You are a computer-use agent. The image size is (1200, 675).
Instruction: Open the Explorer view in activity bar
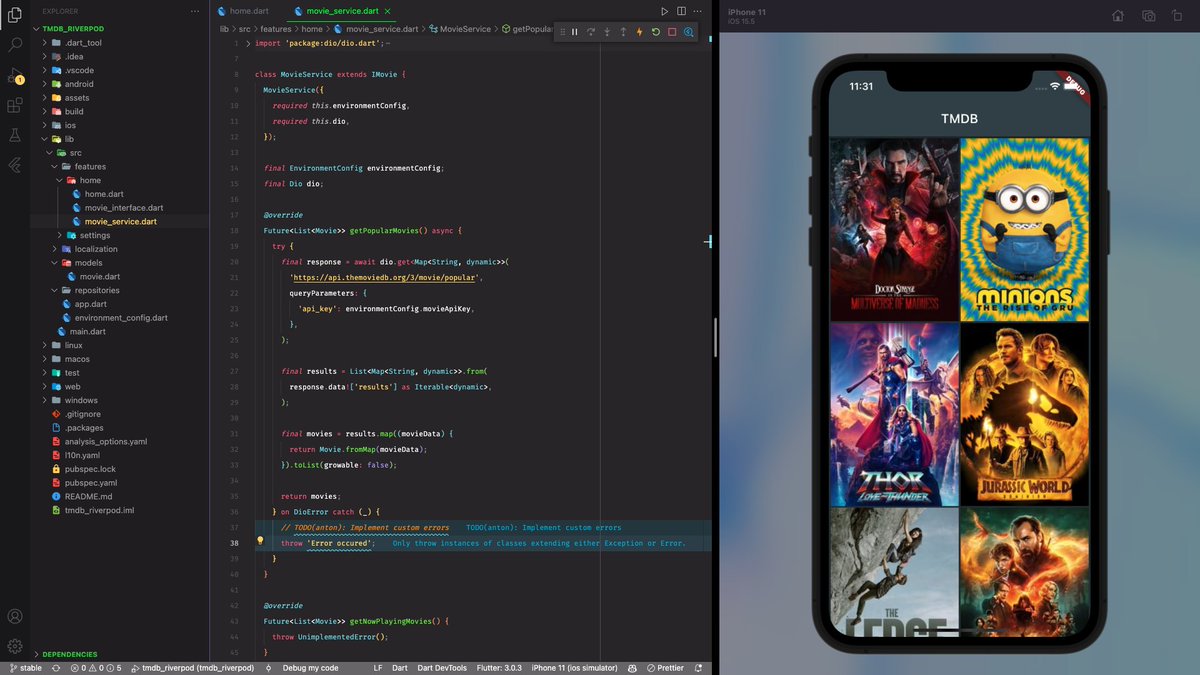(15, 14)
